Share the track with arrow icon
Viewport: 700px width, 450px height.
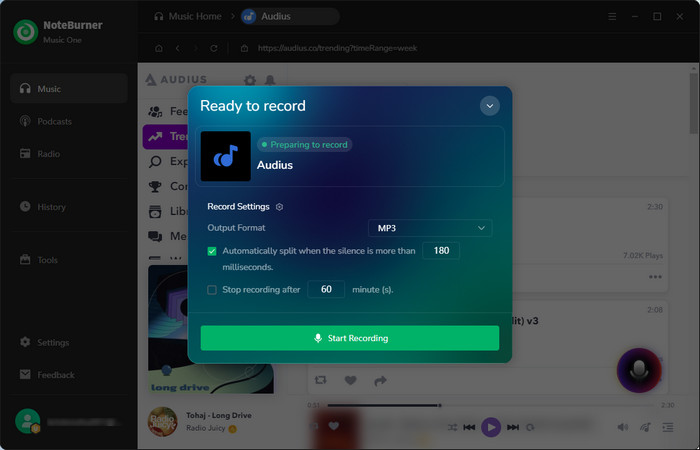(380, 380)
